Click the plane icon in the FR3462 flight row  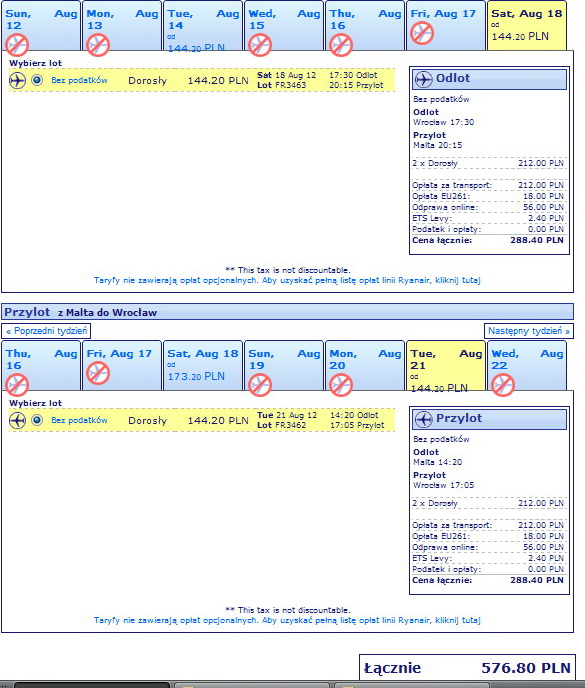pyautogui.click(x=18, y=420)
